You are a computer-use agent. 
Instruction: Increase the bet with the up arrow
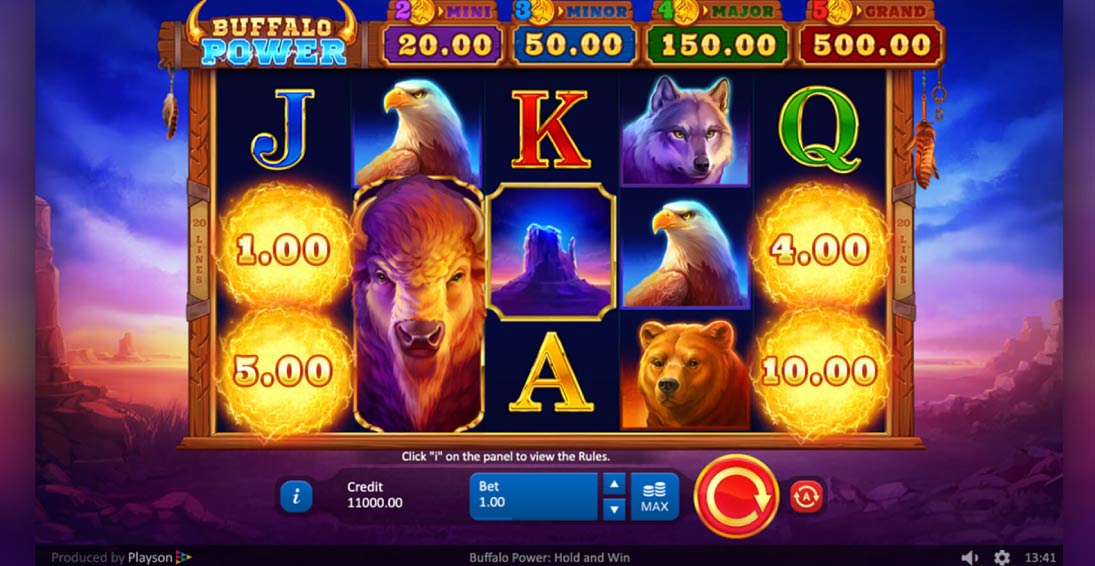(613, 484)
